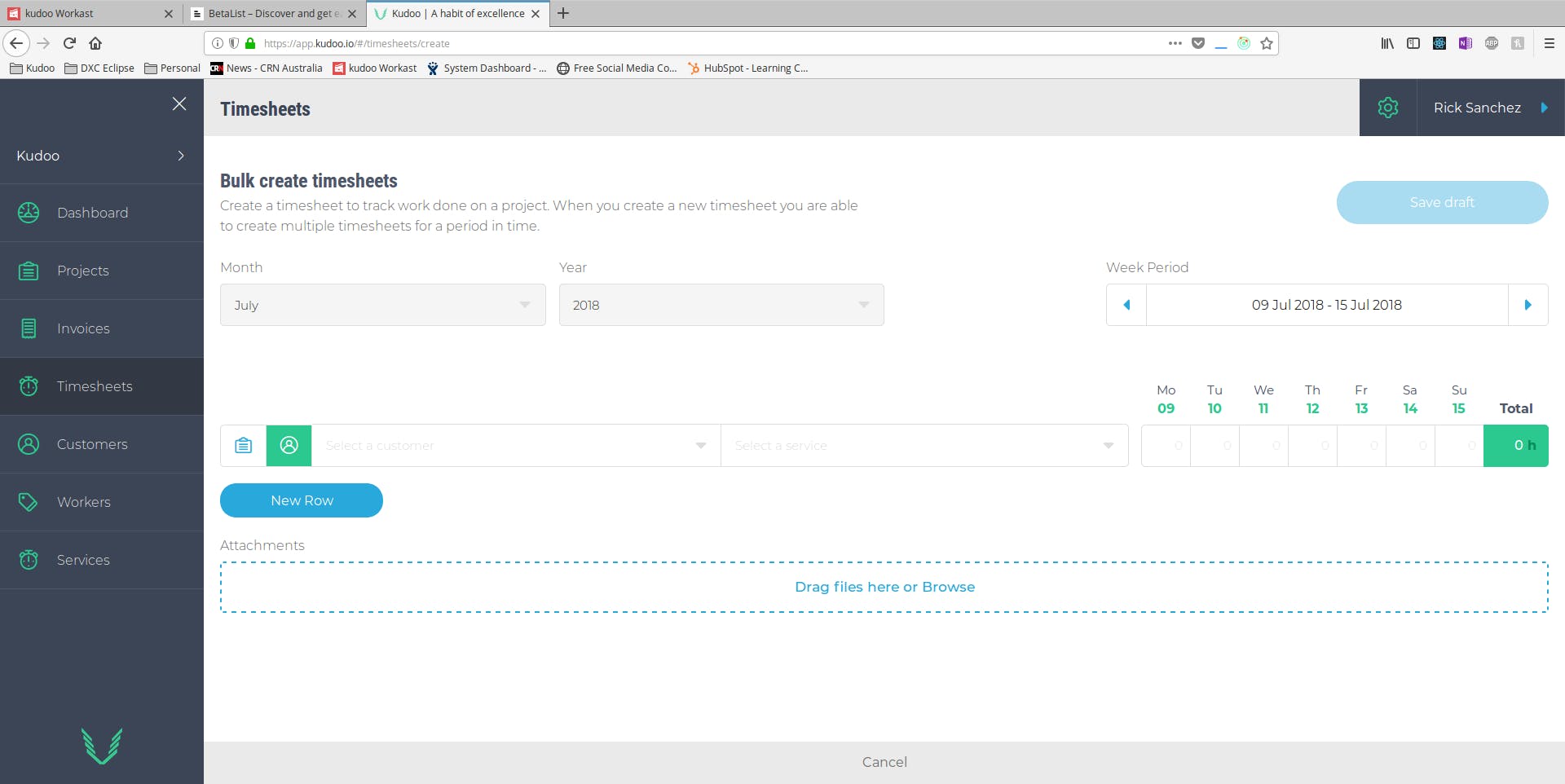
Task: Click Kudoo logo at sidebar bottom
Action: [x=102, y=746]
